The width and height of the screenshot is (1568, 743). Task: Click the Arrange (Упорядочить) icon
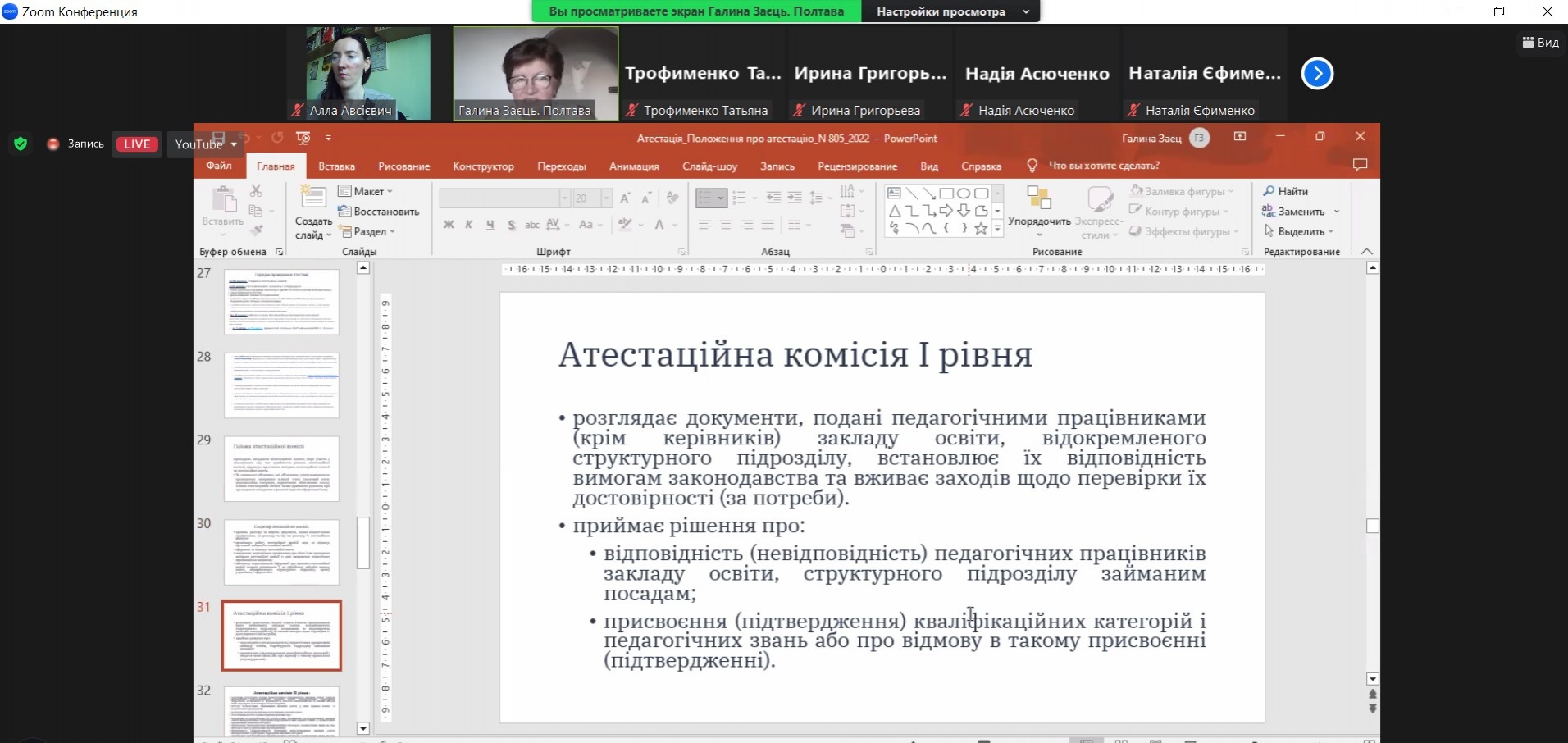(1038, 198)
